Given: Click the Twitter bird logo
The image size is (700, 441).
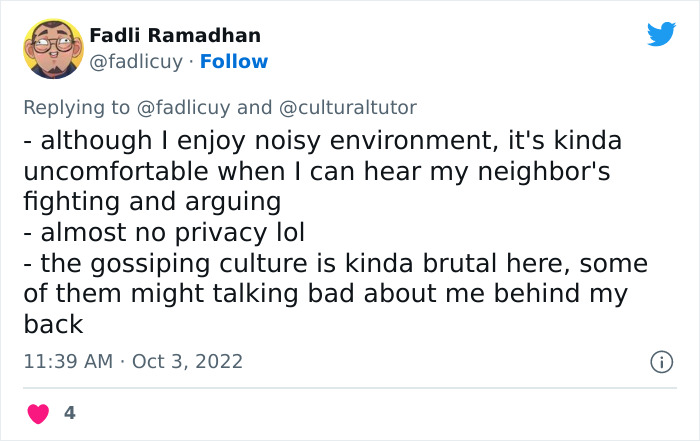Looking at the screenshot, I should [x=661, y=35].
